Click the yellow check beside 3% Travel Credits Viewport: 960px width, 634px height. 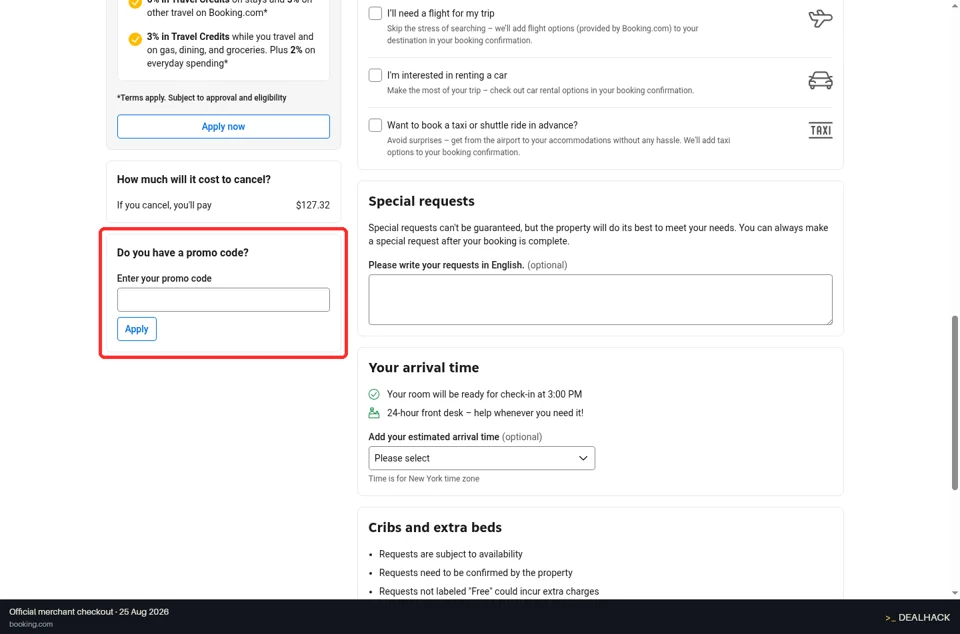tap(135, 39)
